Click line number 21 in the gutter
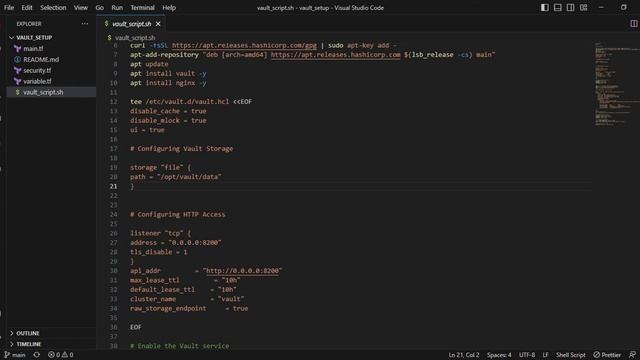Image resolution: width=640 pixels, height=360 pixels. point(113,186)
